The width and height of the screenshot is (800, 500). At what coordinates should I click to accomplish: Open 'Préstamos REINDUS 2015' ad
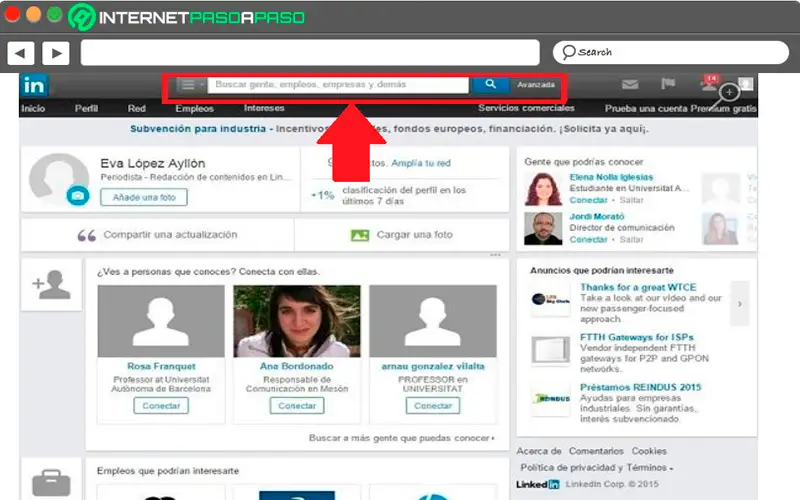coord(640,387)
